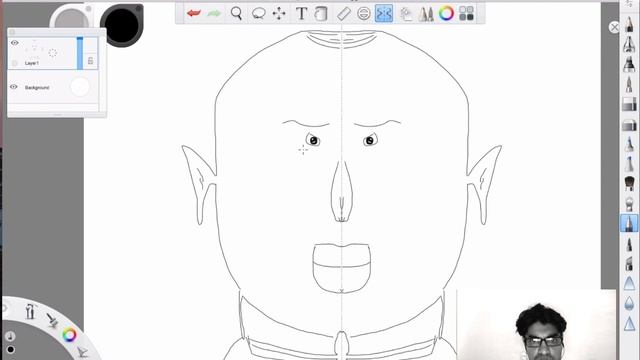Click the black dot in corner lagoon
The image size is (640, 360).
11,350
